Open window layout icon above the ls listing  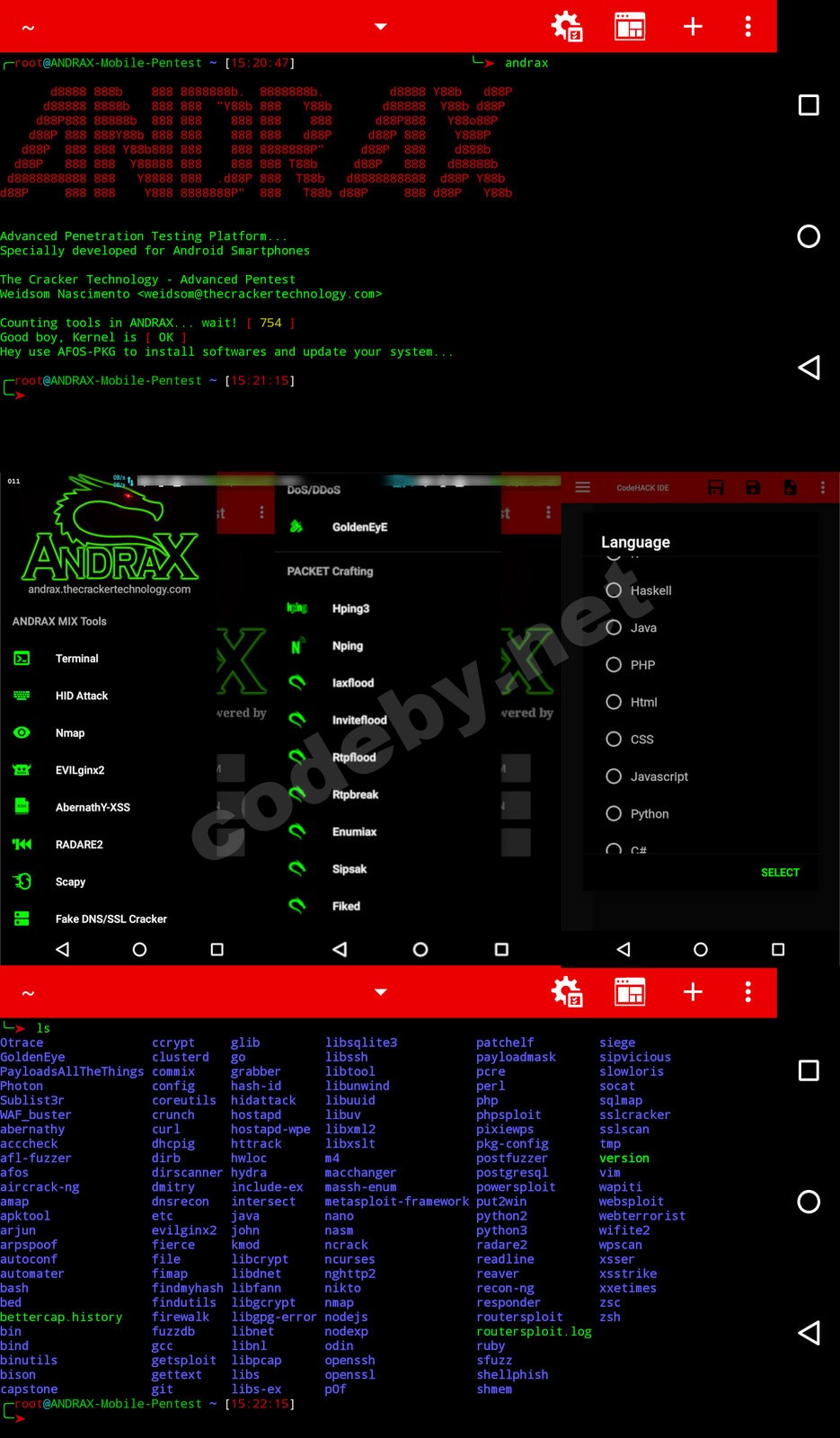click(x=630, y=992)
